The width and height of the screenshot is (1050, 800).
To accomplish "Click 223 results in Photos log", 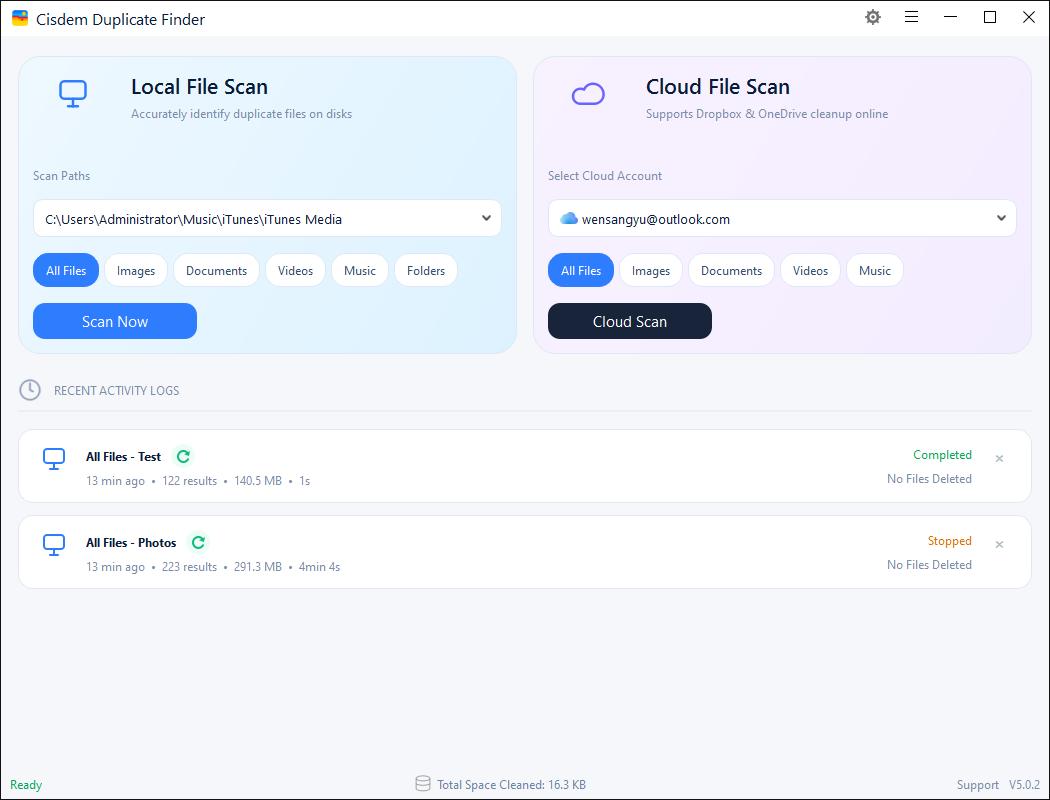I will 190,566.
